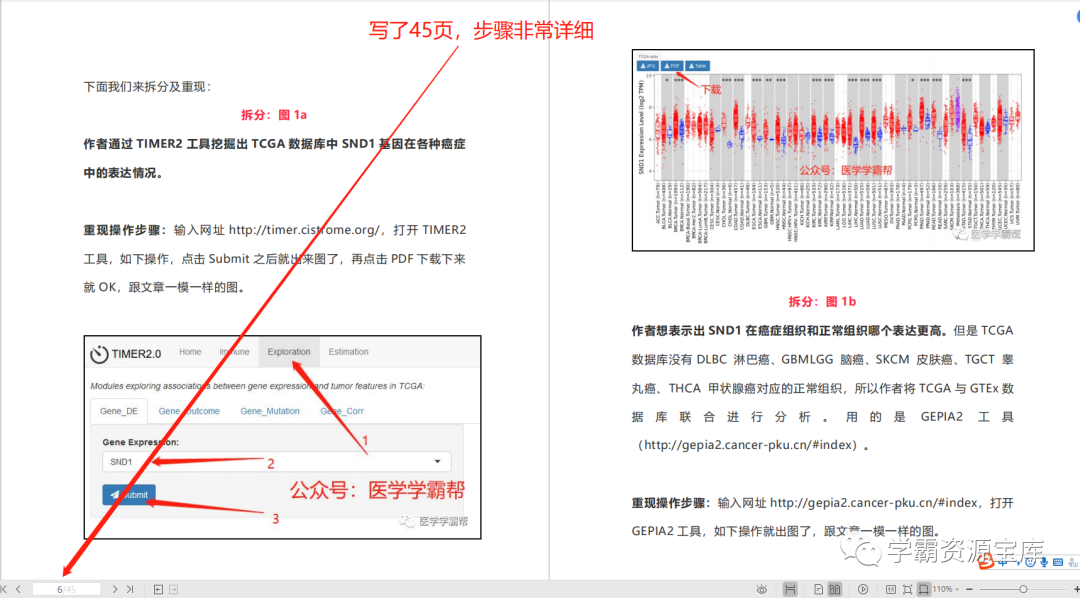The height and width of the screenshot is (598, 1080).
Task: Click the text 下面我们来拆分及重现
Action: (147, 87)
